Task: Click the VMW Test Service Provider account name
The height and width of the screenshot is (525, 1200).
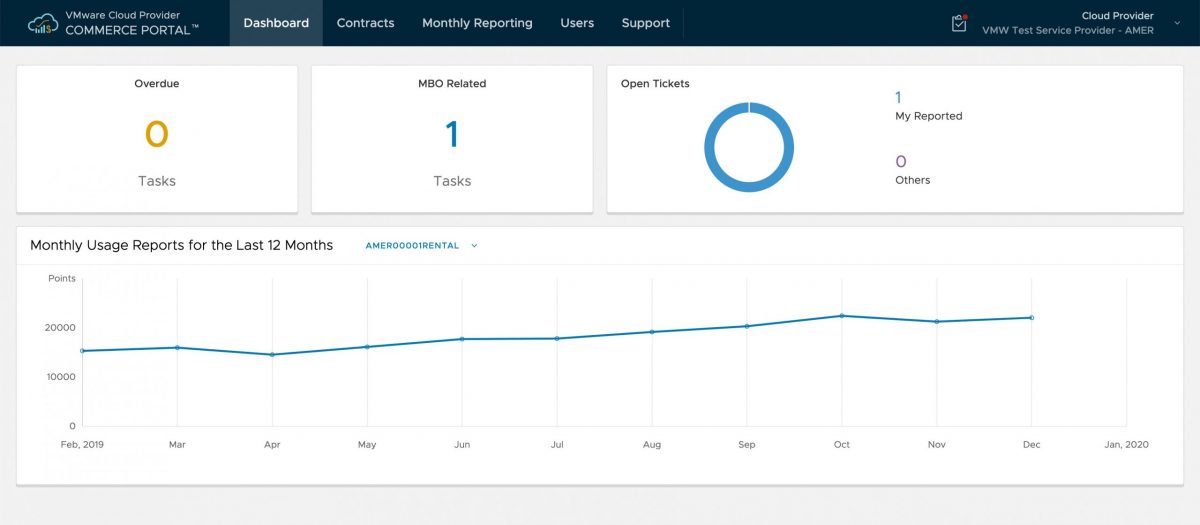Action: (1067, 30)
